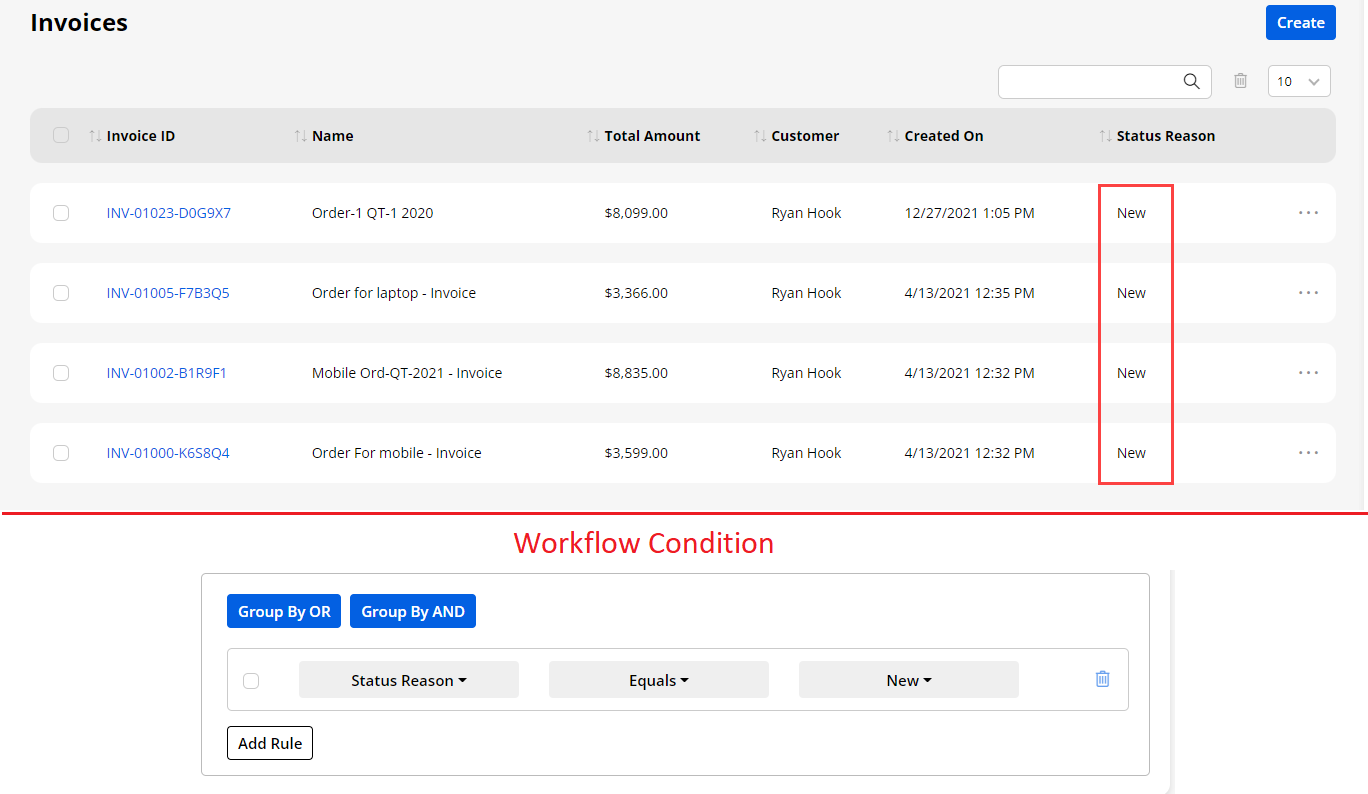This screenshot has width=1368, height=794.
Task: Click the trash icon beside the search box
Action: coord(1240,81)
